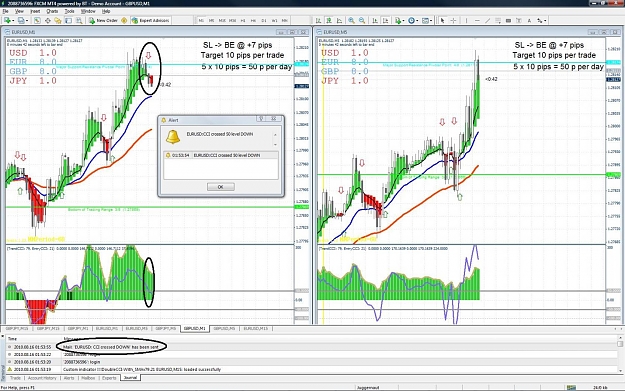Click the bell icon in Alert dialog
The height and width of the screenshot is (391, 625).
(x=173, y=136)
